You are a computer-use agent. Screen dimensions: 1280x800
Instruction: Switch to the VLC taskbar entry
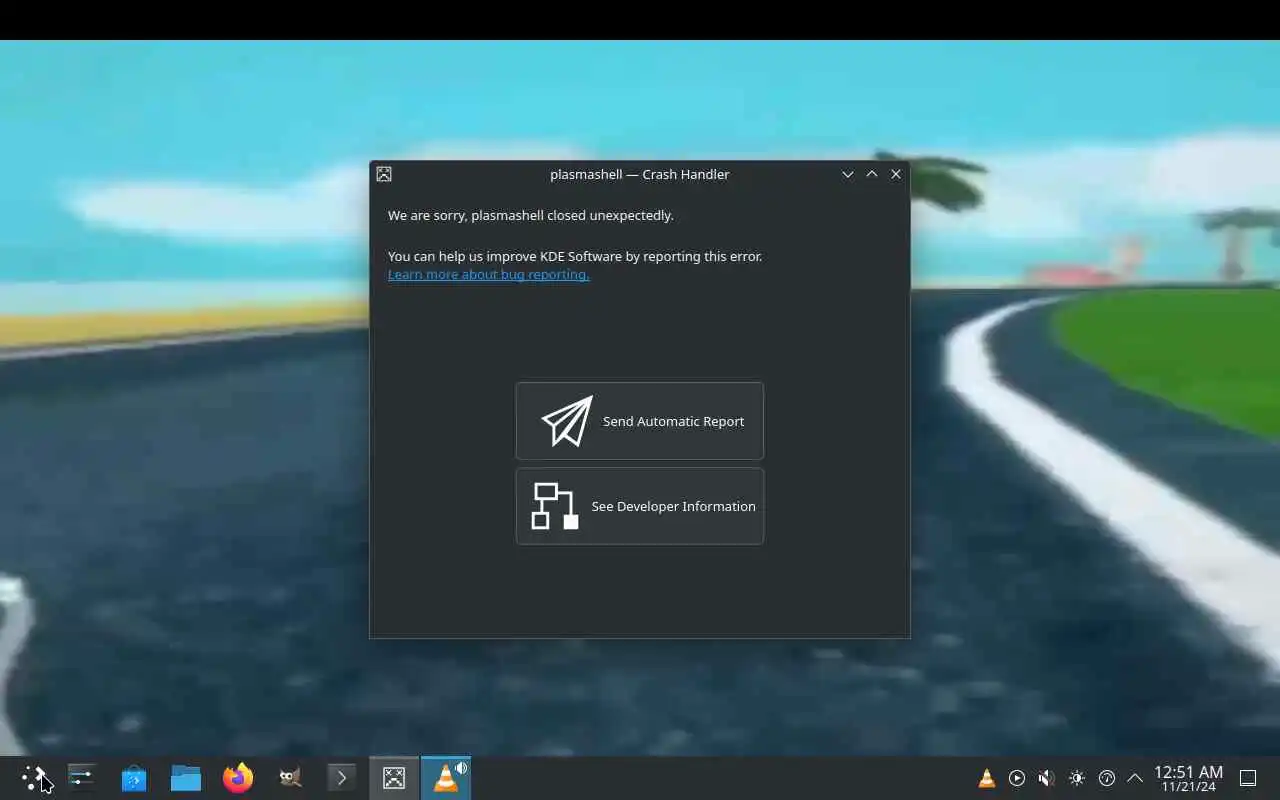point(446,778)
